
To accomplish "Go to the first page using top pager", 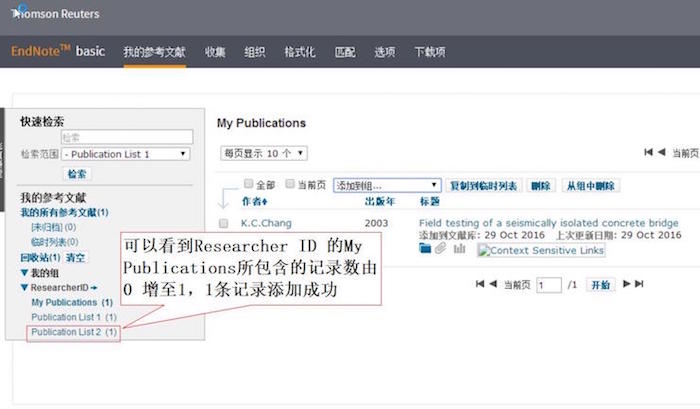I will (649, 152).
